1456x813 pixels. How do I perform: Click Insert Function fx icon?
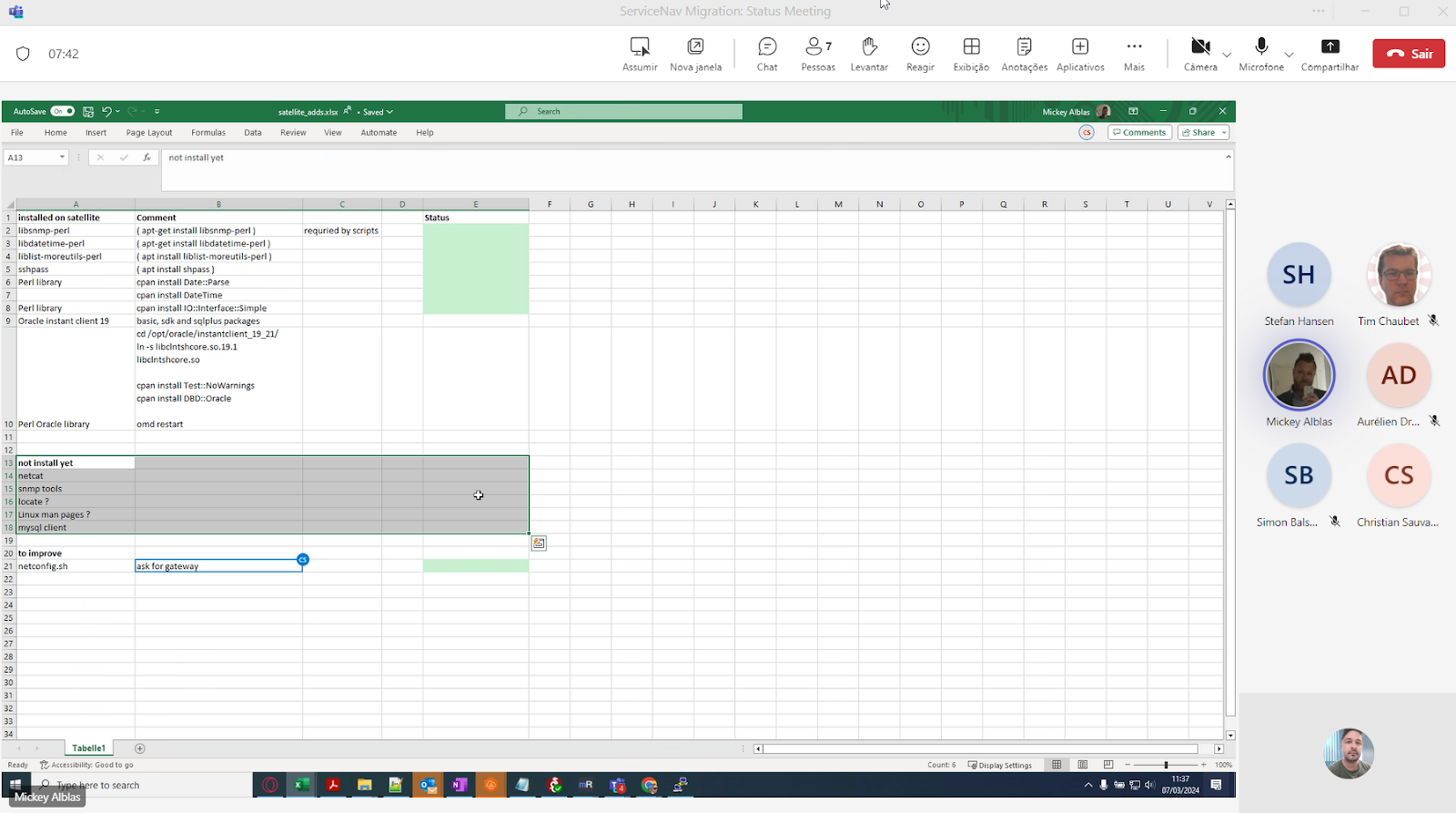pyautogui.click(x=147, y=158)
